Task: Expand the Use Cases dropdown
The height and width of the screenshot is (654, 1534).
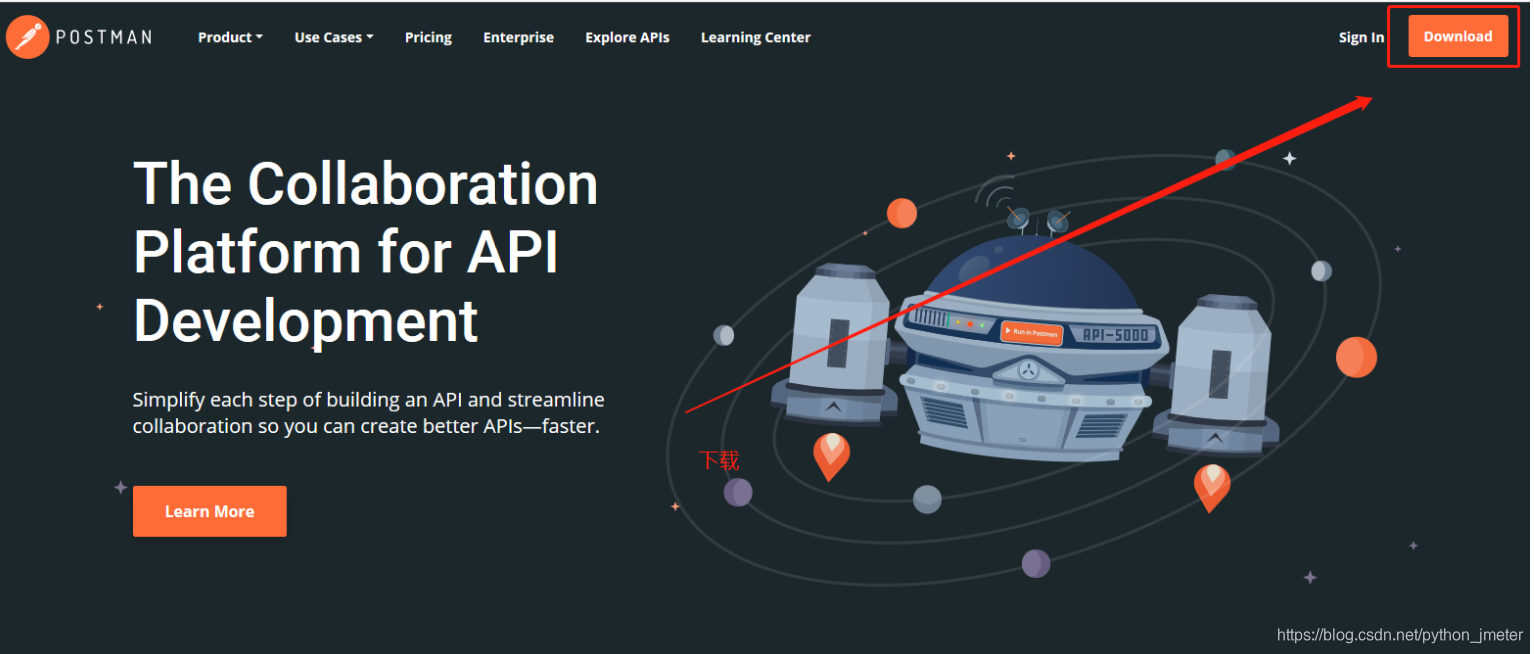Action: 334,37
